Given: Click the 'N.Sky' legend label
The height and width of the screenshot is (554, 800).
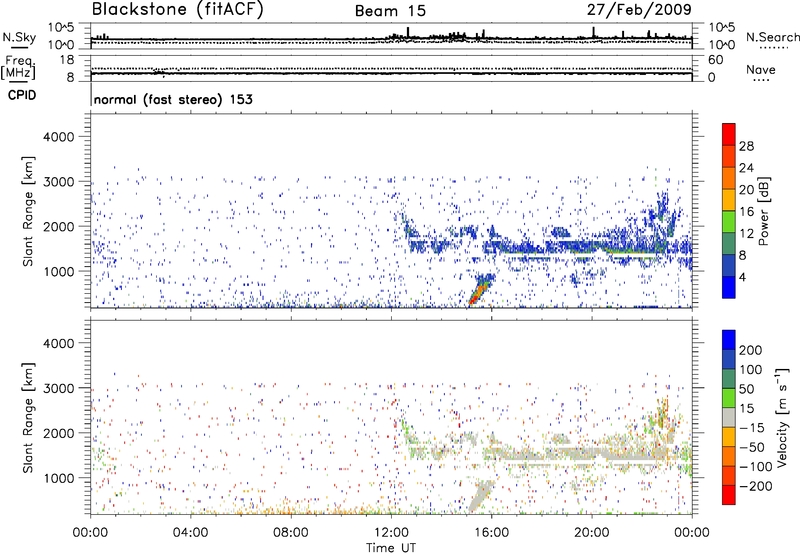Looking at the screenshot, I should 19,37.
